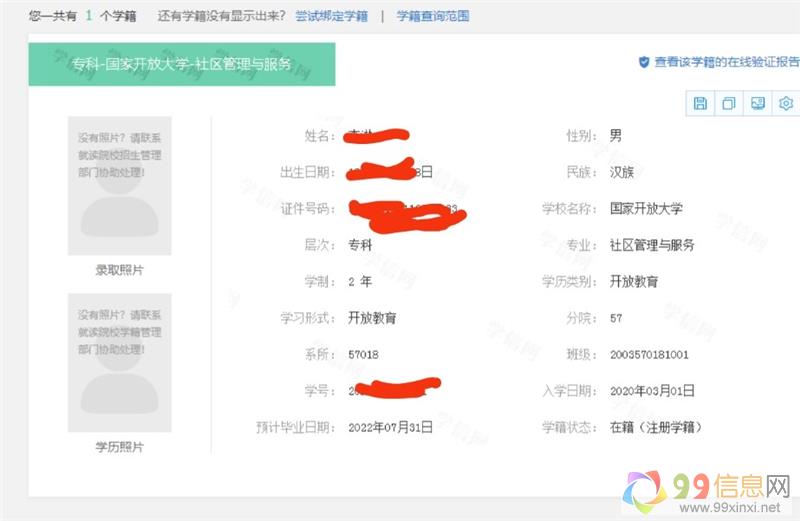Click the 录取照片 caption label

click(119, 270)
